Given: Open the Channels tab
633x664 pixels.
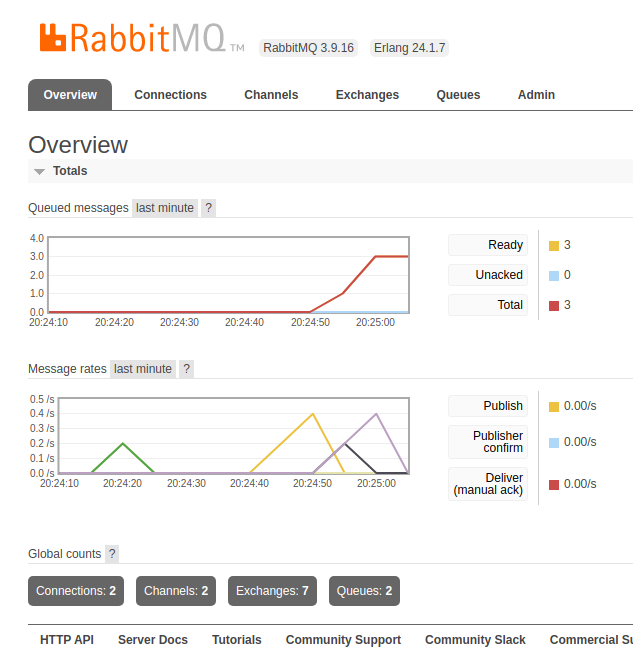Looking at the screenshot, I should tap(271, 95).
